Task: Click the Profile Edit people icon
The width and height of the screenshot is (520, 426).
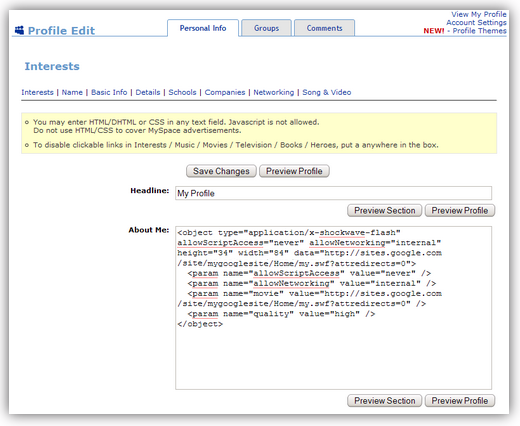Action: 19,30
